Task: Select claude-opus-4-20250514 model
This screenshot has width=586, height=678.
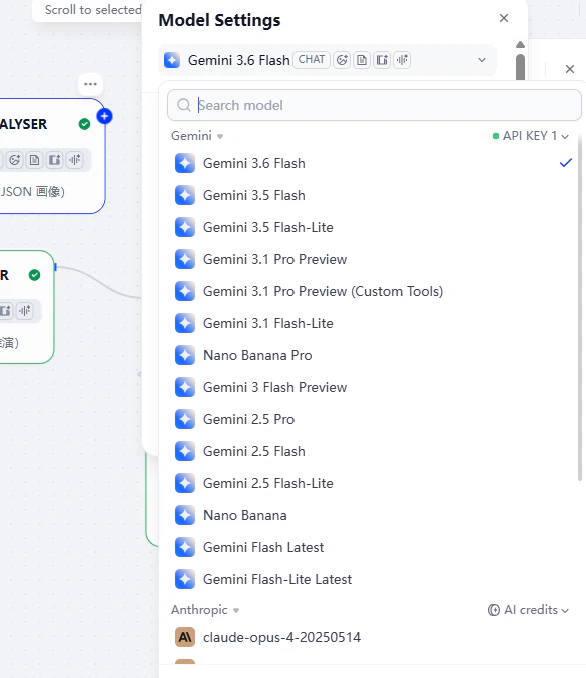Action: [372, 637]
